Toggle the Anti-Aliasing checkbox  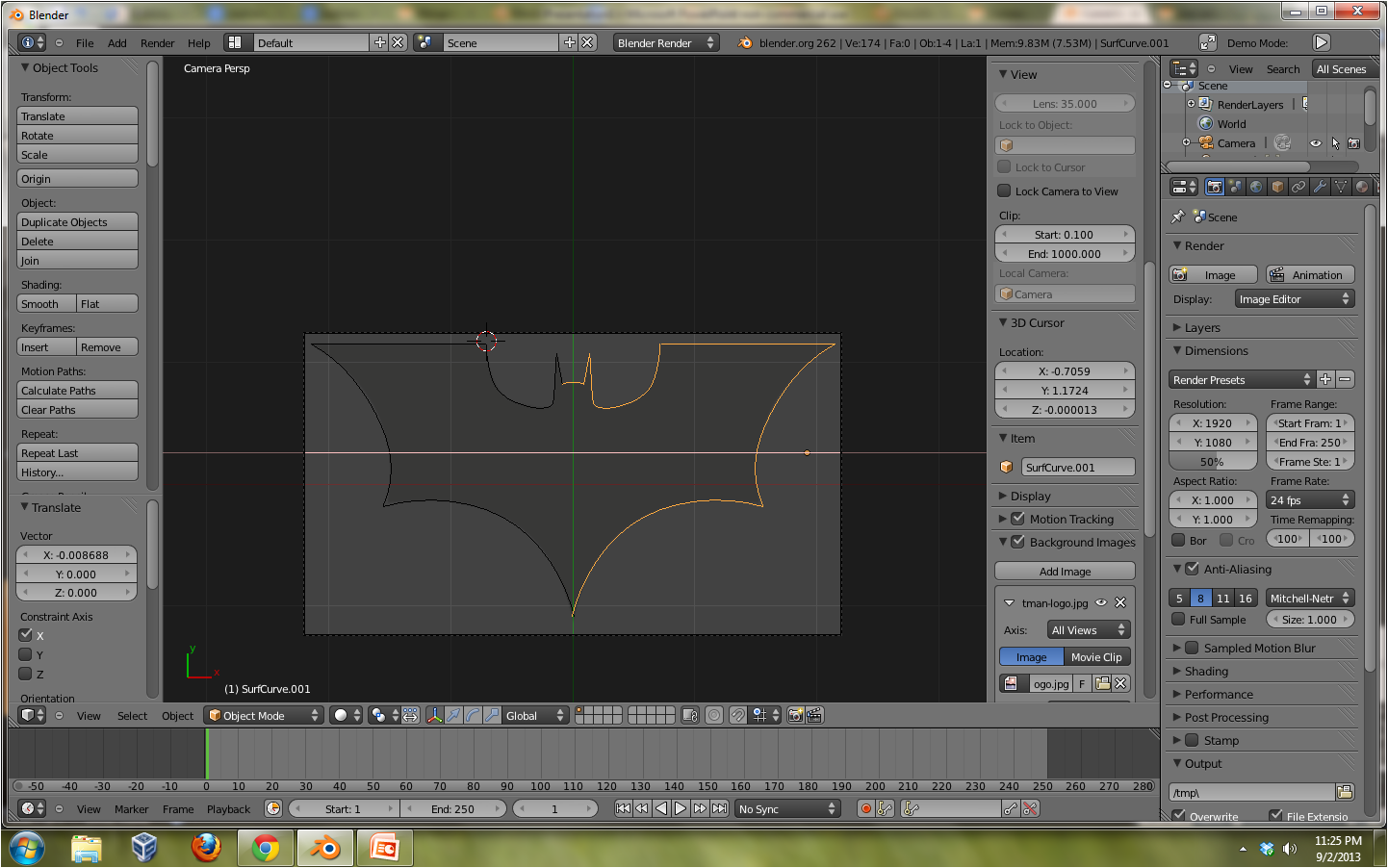(x=1192, y=569)
